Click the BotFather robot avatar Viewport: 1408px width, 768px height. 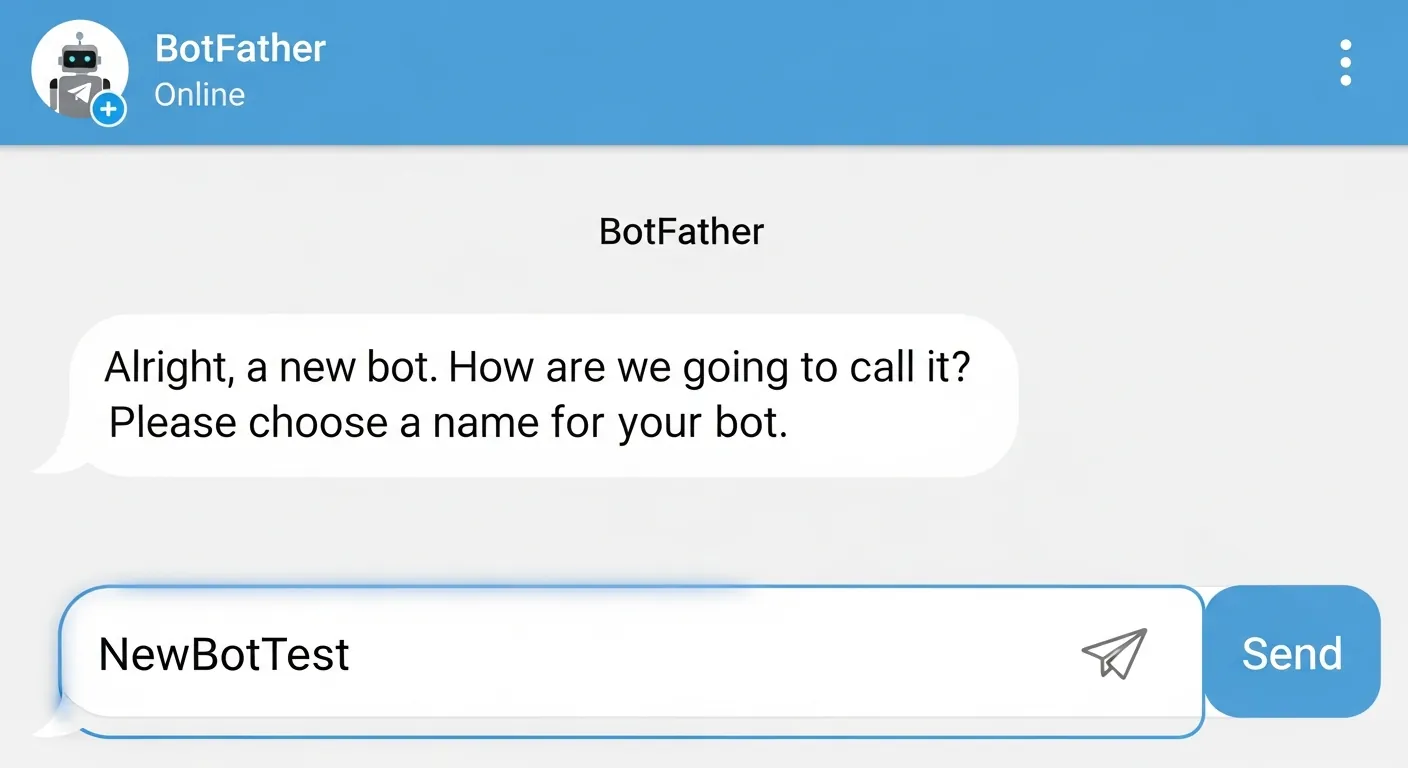(80, 72)
